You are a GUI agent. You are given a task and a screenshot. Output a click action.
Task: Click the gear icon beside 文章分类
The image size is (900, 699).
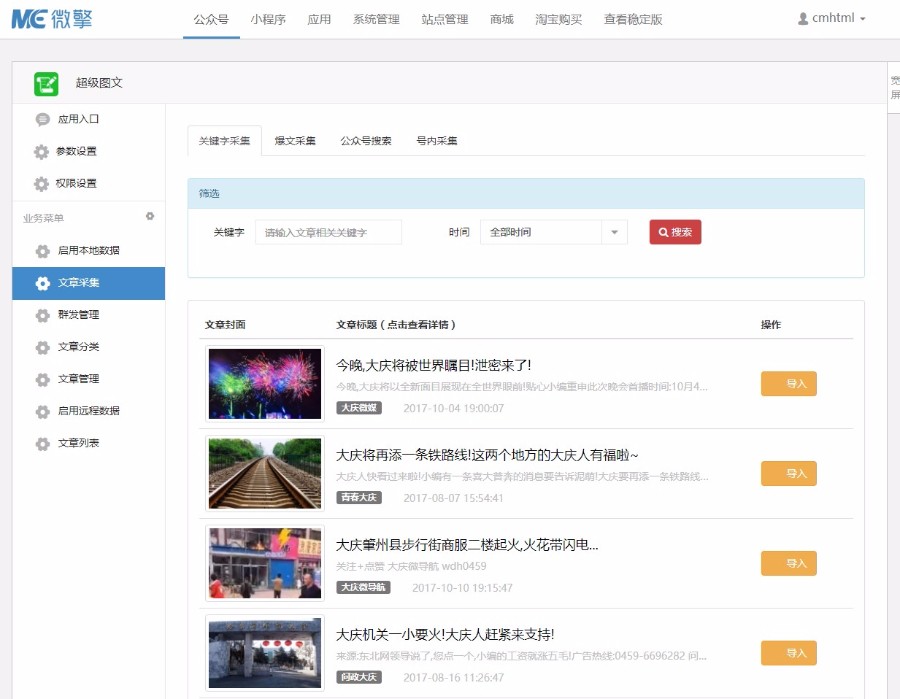pyautogui.click(x=42, y=347)
